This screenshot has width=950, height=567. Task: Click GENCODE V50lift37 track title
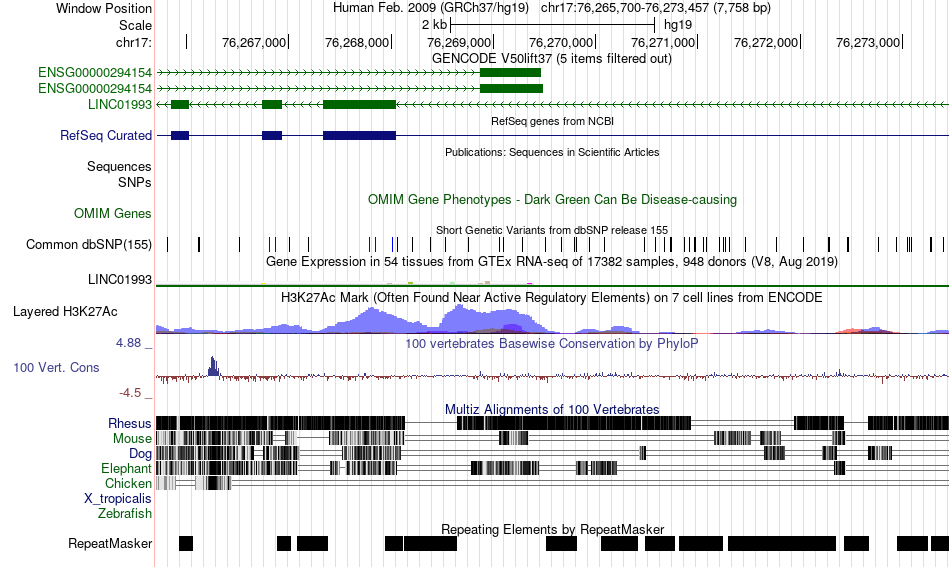point(551,59)
